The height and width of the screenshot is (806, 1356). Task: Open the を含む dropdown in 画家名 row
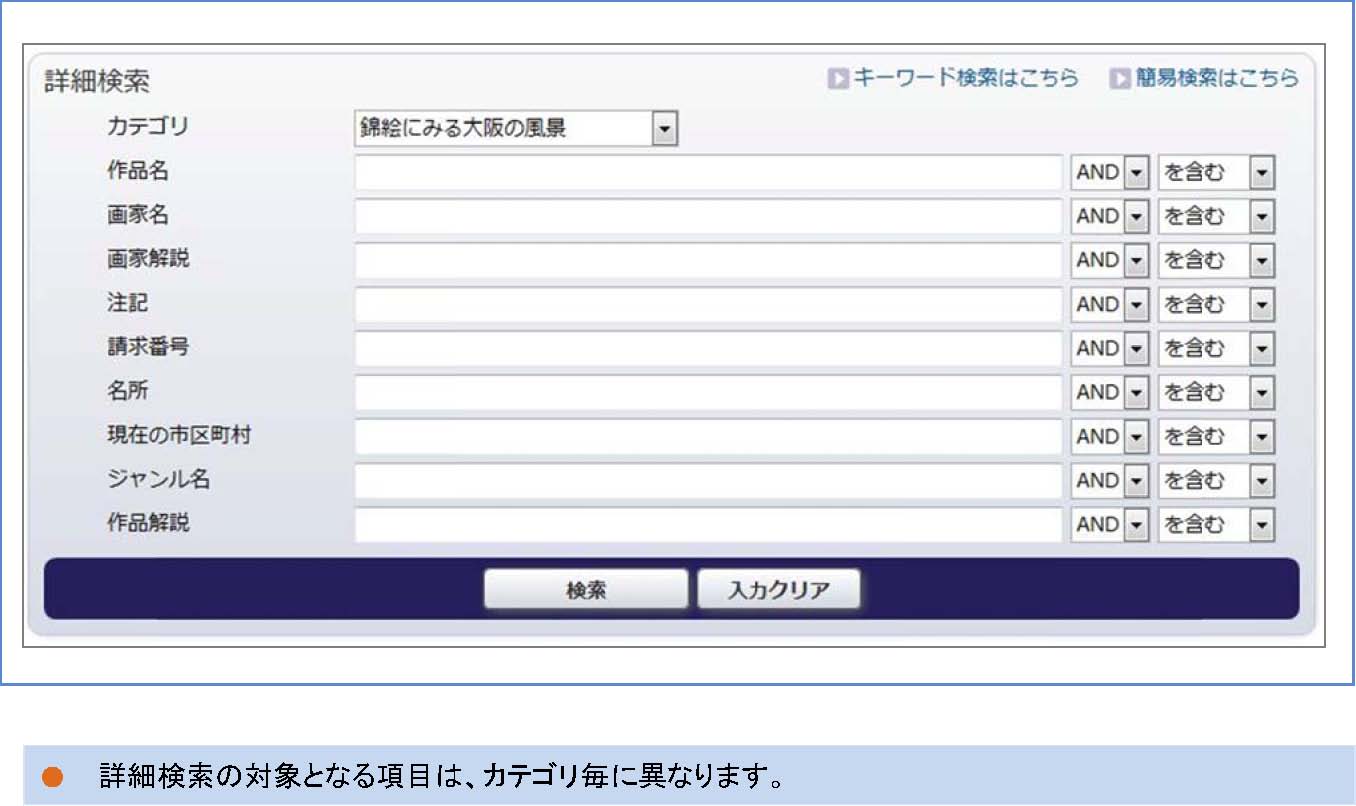point(1217,216)
